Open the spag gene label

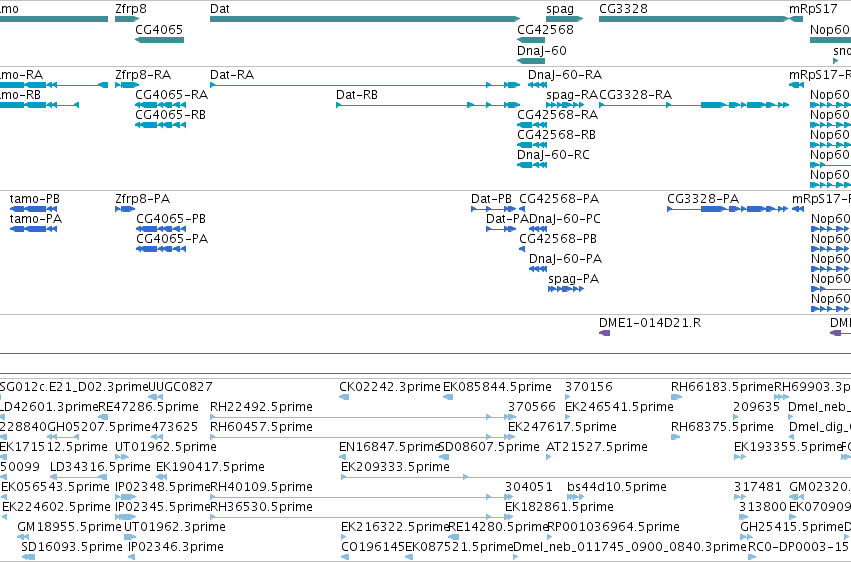click(x=560, y=9)
